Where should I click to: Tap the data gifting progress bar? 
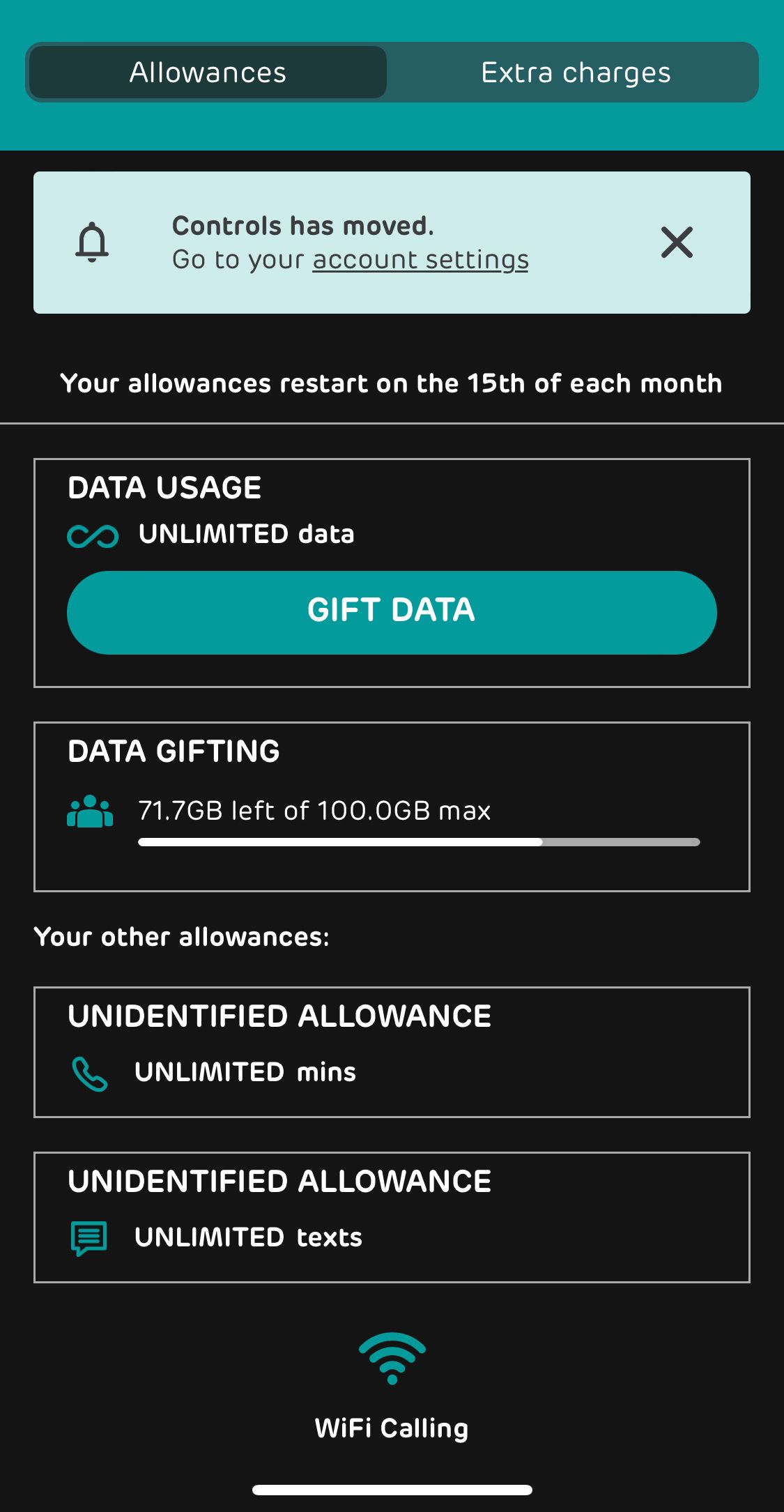coord(419,842)
